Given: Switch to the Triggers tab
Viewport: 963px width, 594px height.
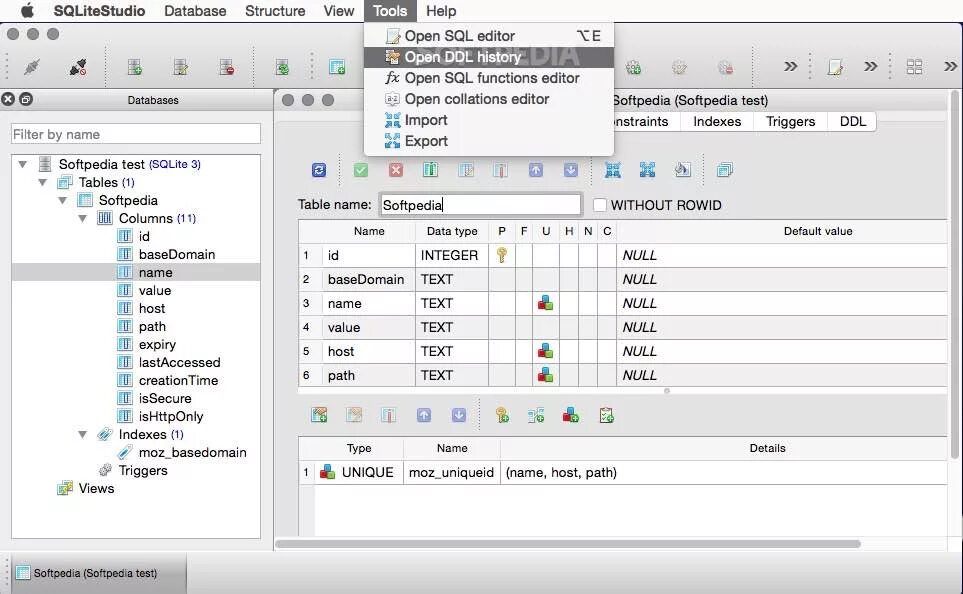Looking at the screenshot, I should 790,122.
